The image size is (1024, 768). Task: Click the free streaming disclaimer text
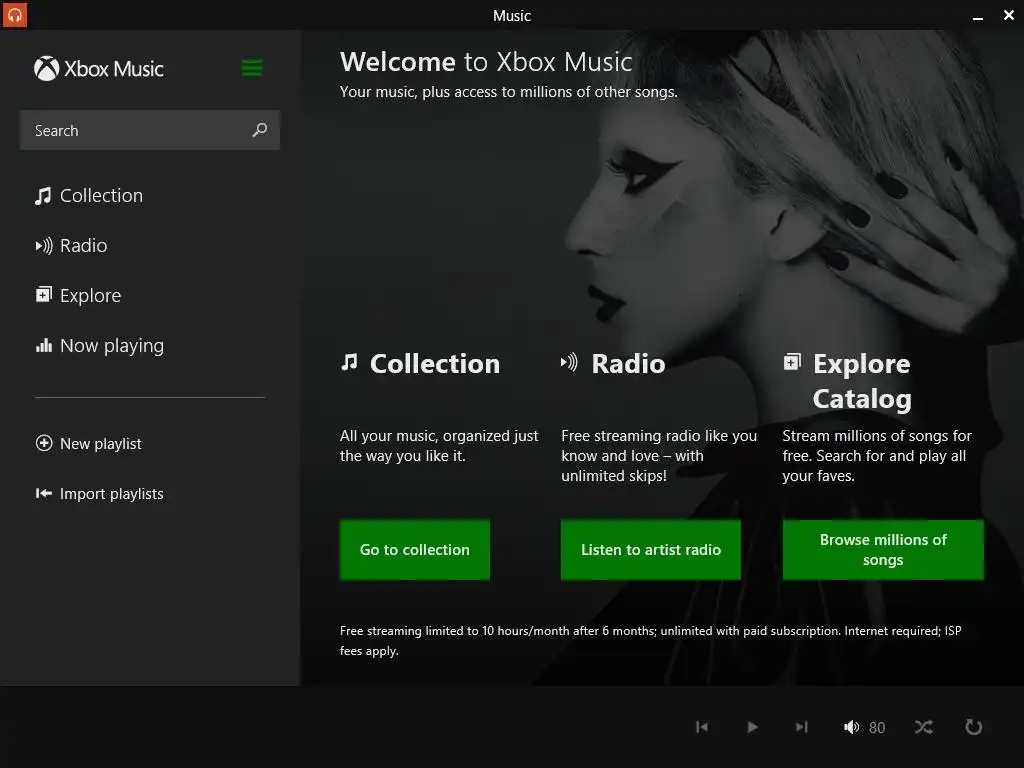pos(650,641)
